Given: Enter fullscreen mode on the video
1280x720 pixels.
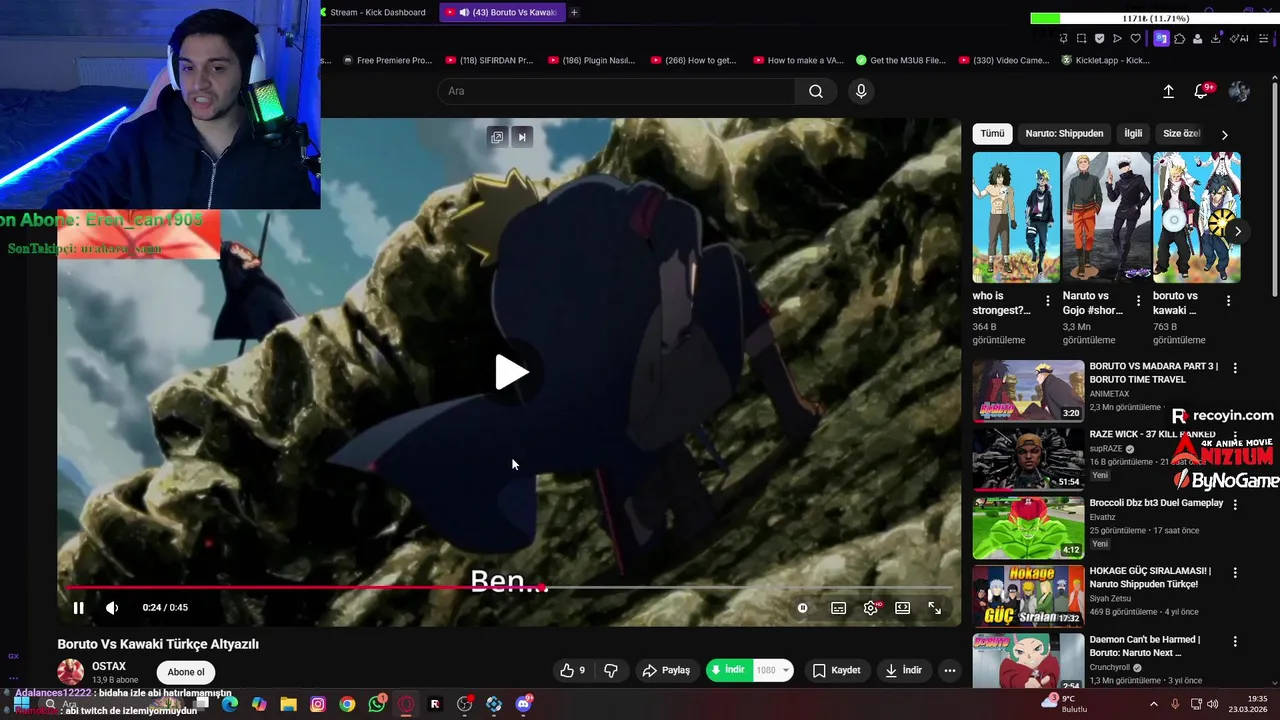Looking at the screenshot, I should (x=934, y=608).
